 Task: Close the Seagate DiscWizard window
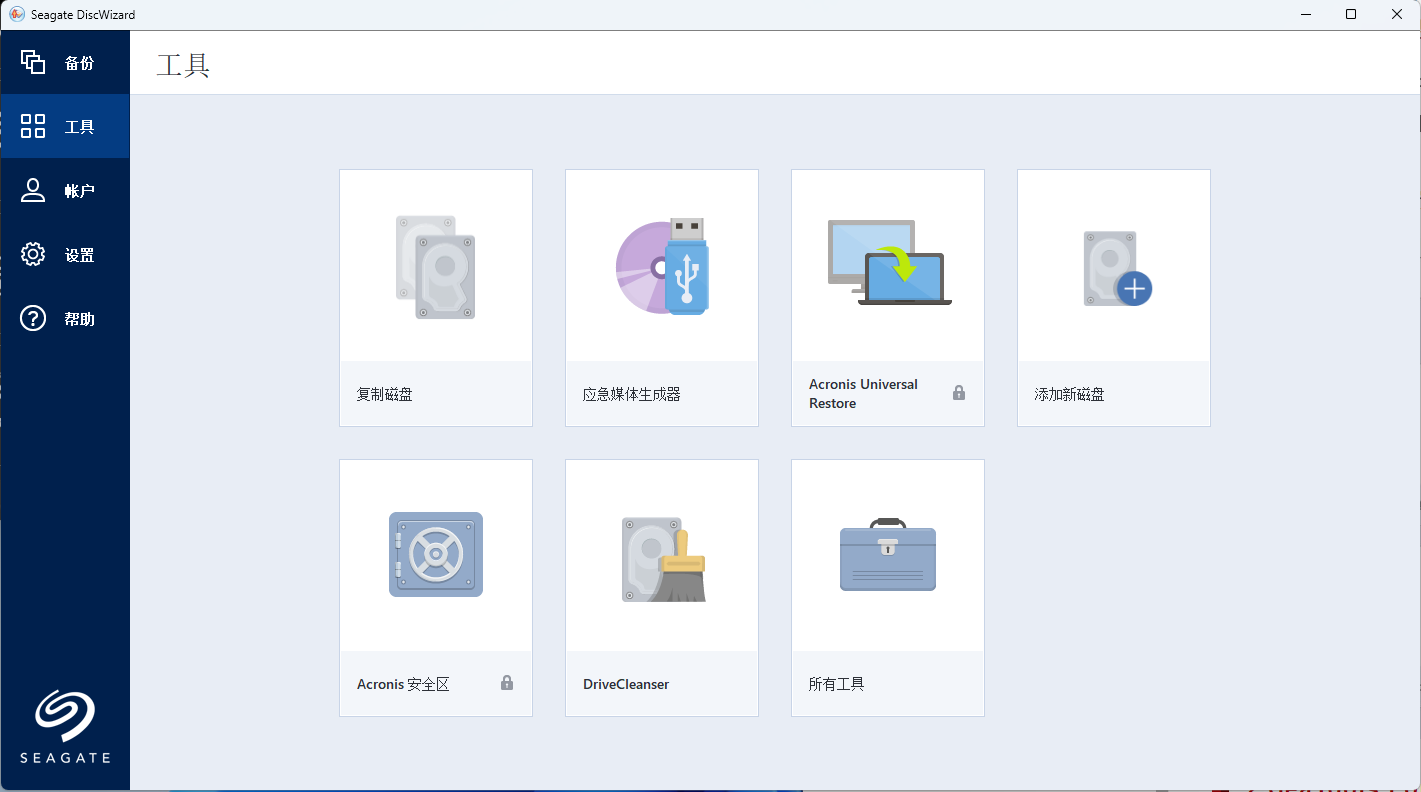1397,14
